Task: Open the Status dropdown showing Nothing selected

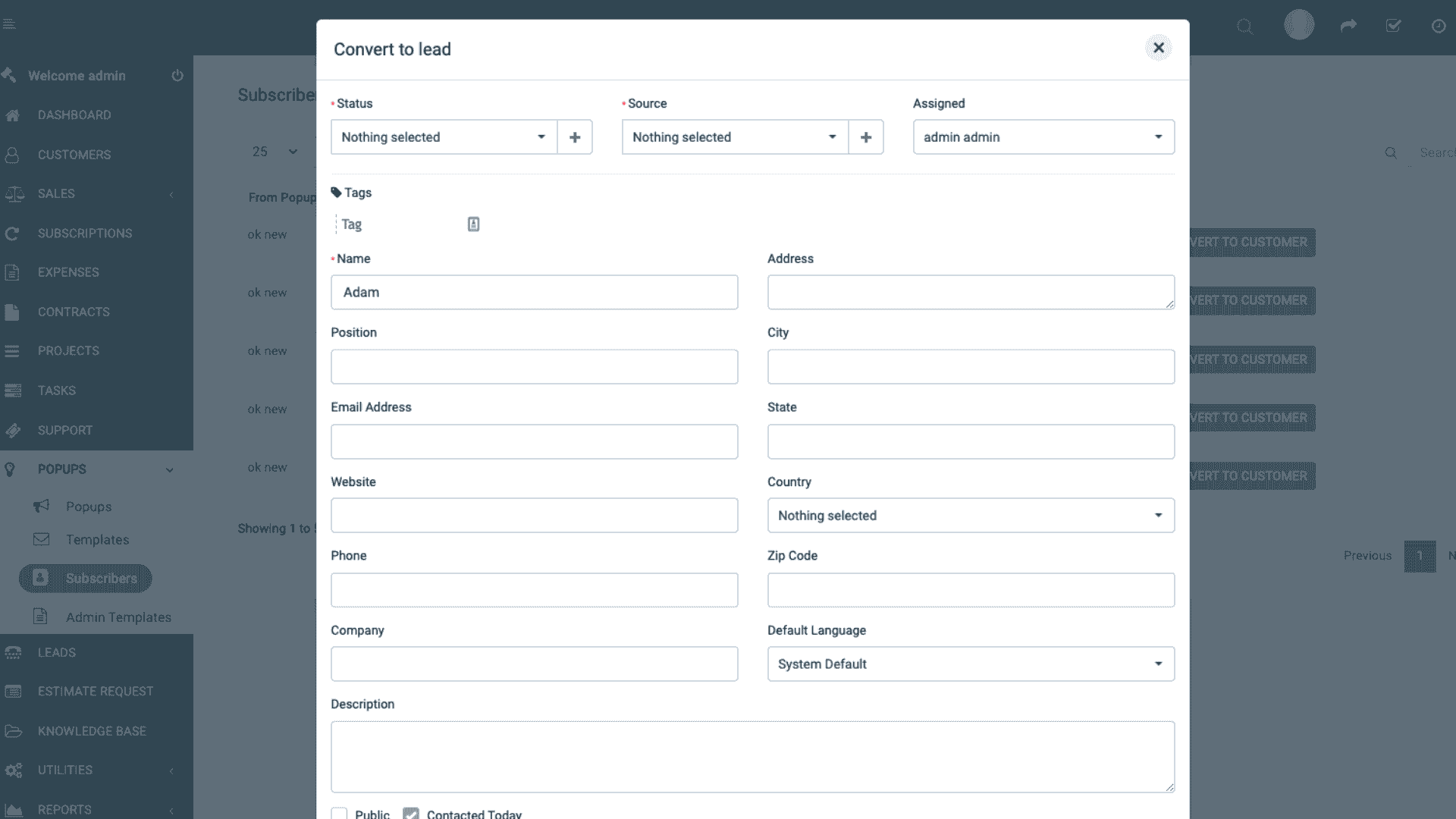Action: 443,137
